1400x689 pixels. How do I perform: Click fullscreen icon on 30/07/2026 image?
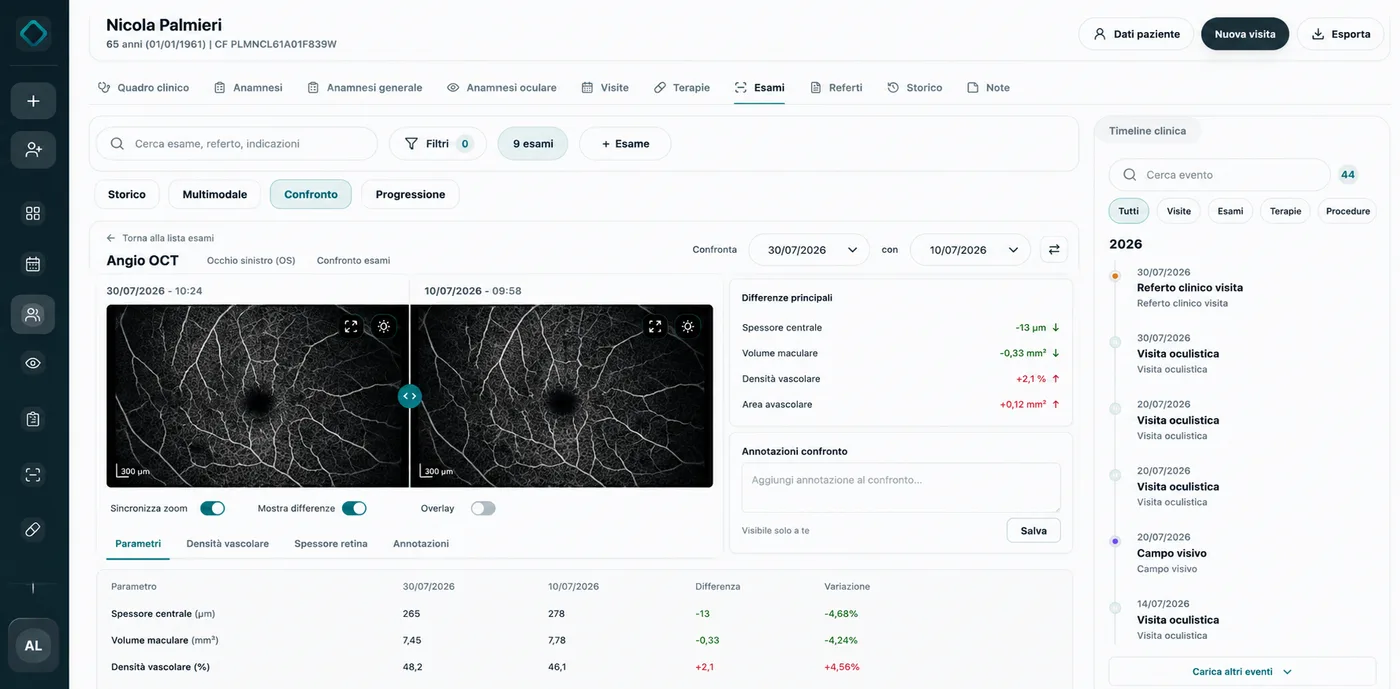pyautogui.click(x=351, y=326)
